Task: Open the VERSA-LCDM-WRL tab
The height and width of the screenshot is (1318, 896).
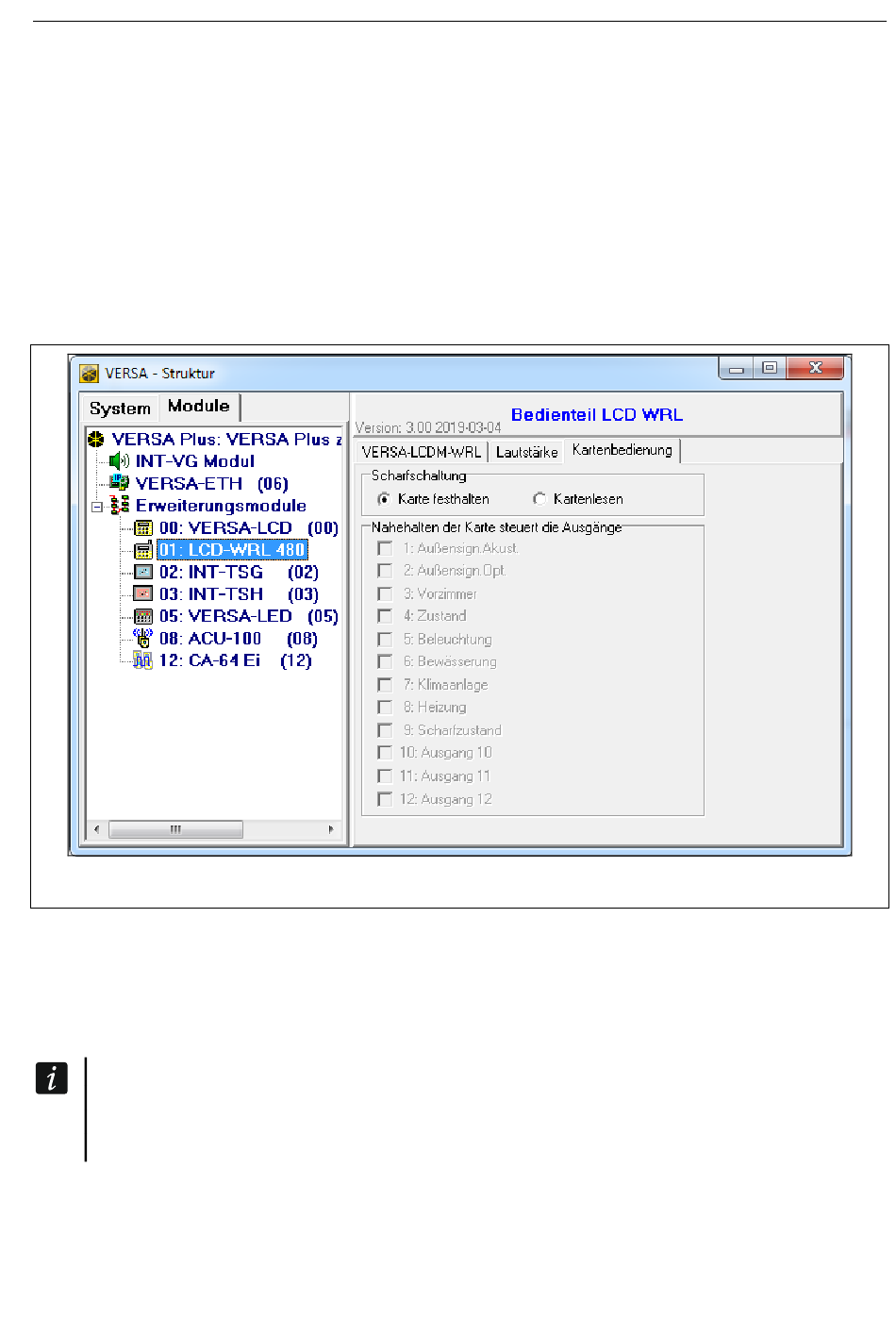Action: pos(422,452)
